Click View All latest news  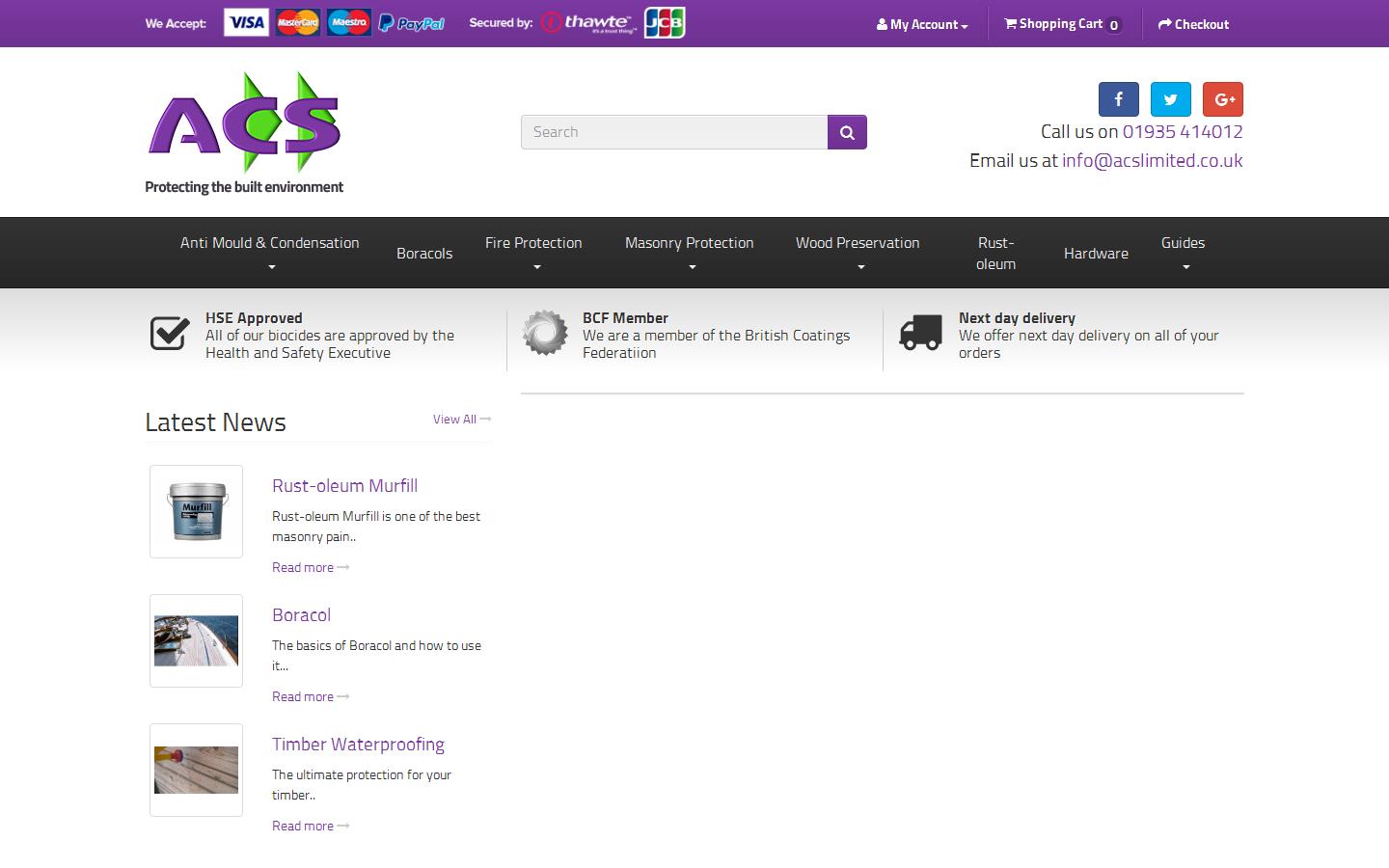[460, 420]
